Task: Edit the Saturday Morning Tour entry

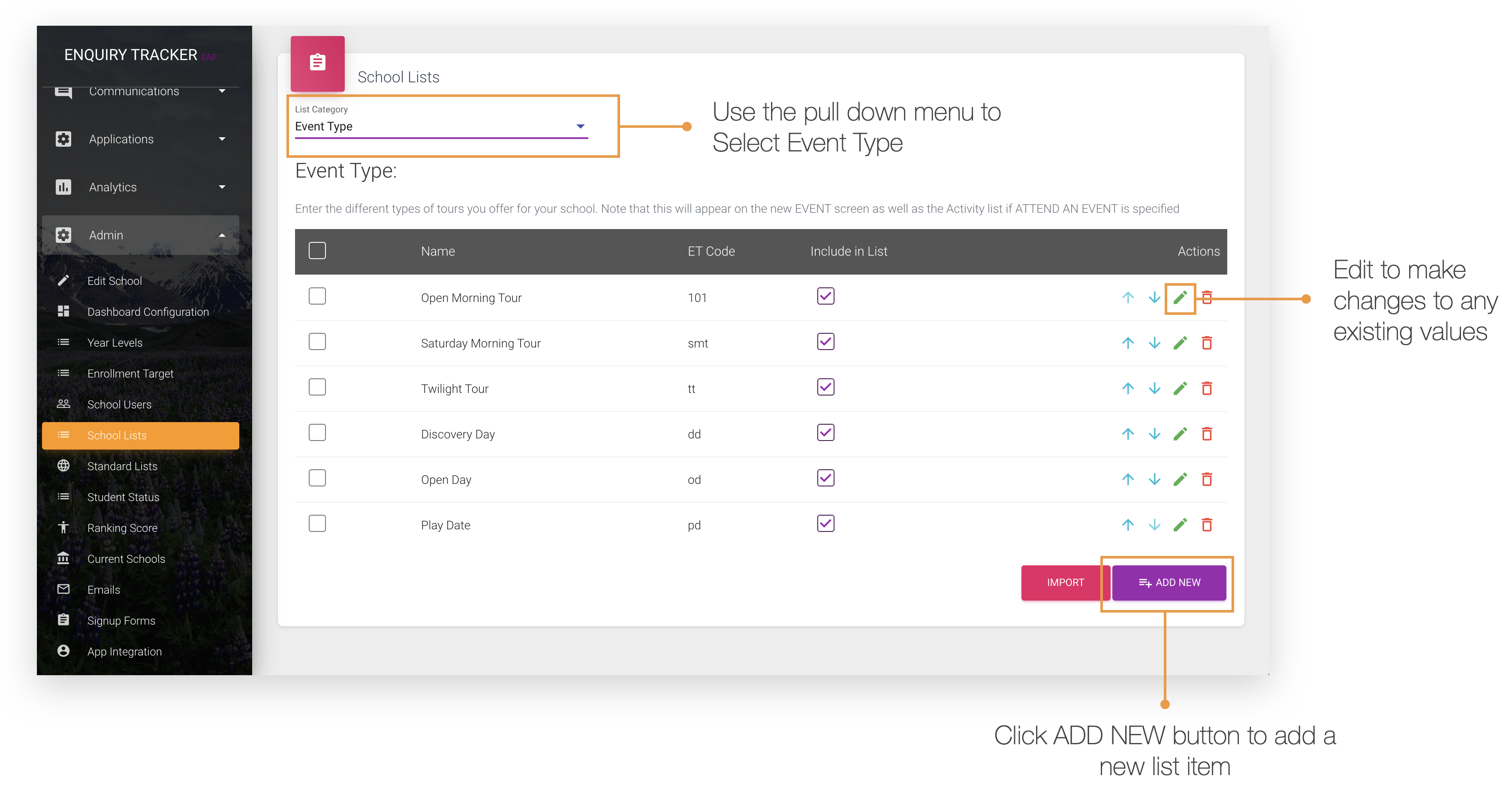Action: tap(1180, 343)
